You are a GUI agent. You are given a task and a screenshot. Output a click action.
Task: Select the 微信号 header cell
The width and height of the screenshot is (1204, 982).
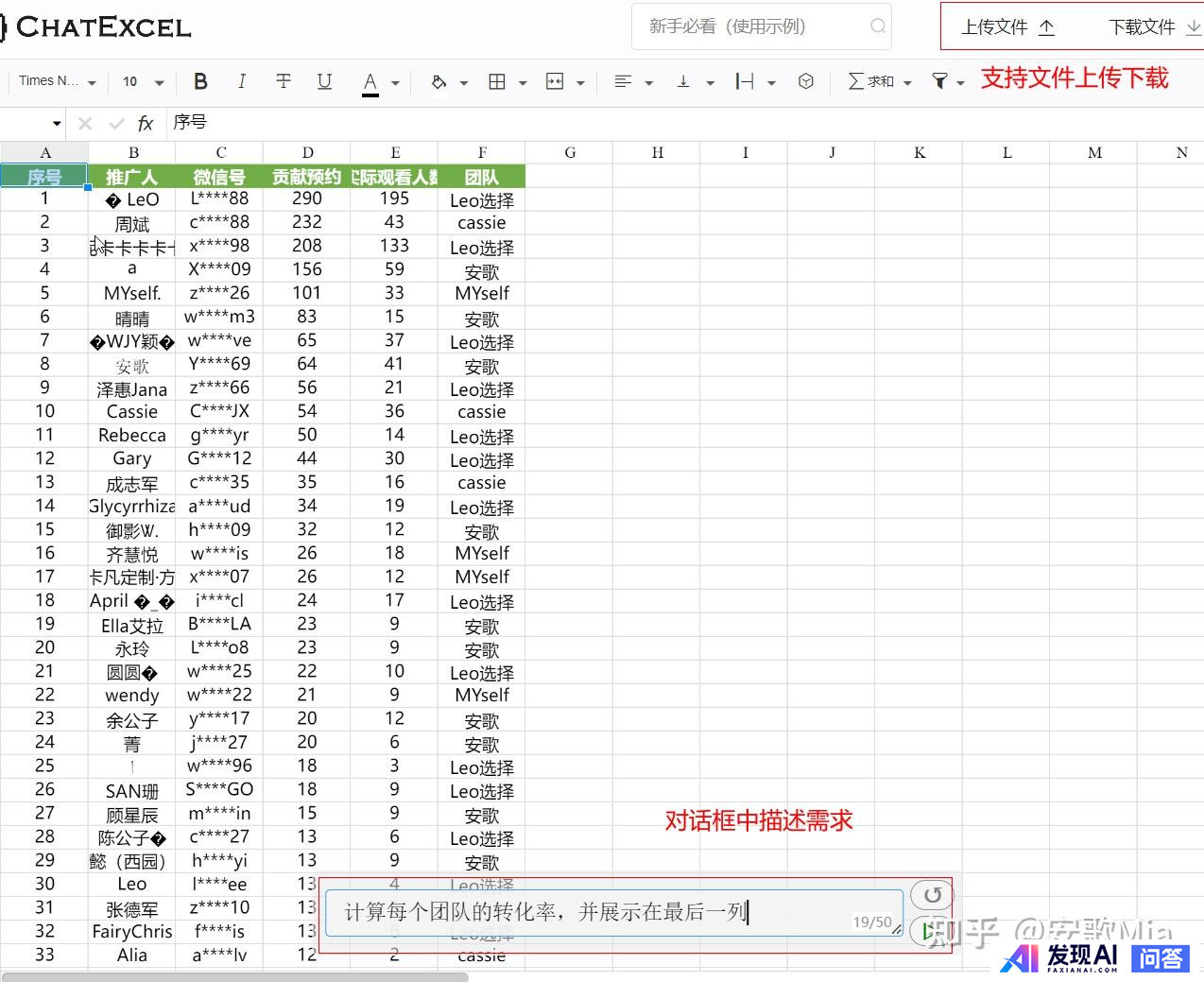pos(219,176)
